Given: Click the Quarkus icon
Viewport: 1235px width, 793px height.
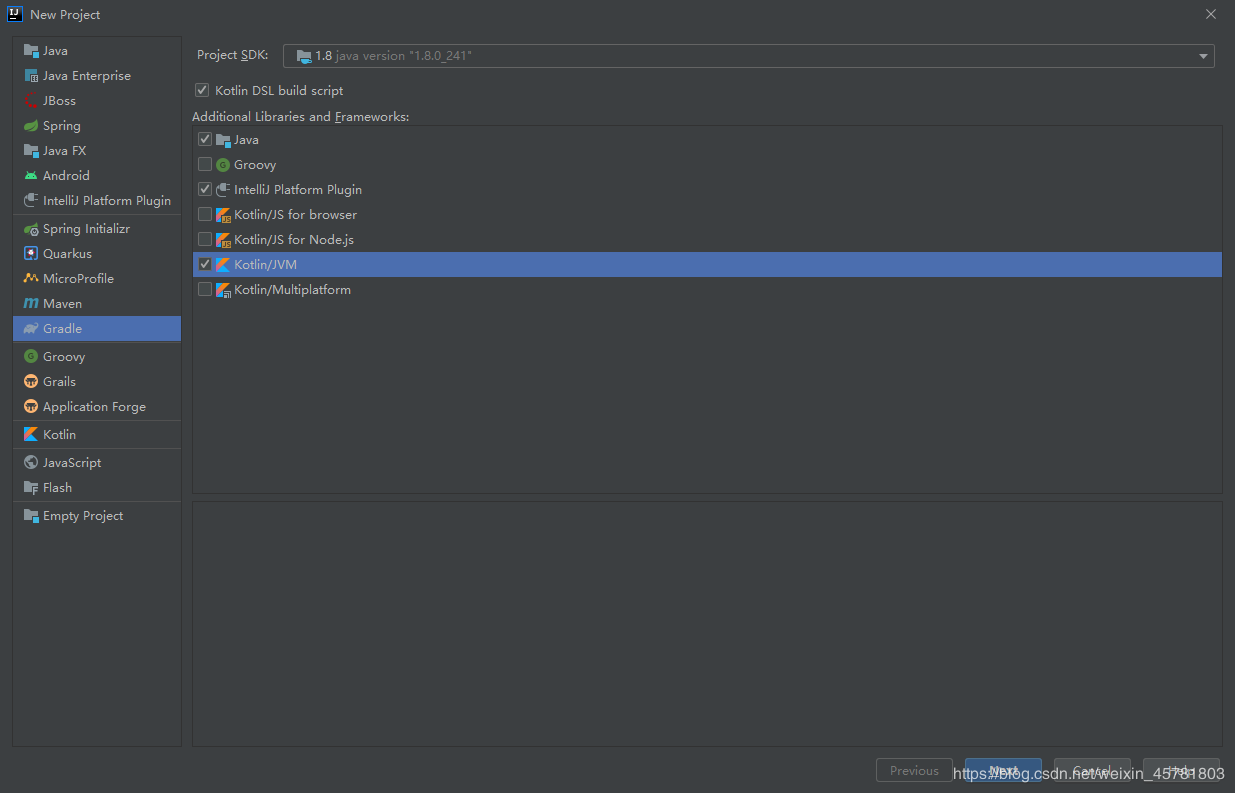Looking at the screenshot, I should 31,253.
